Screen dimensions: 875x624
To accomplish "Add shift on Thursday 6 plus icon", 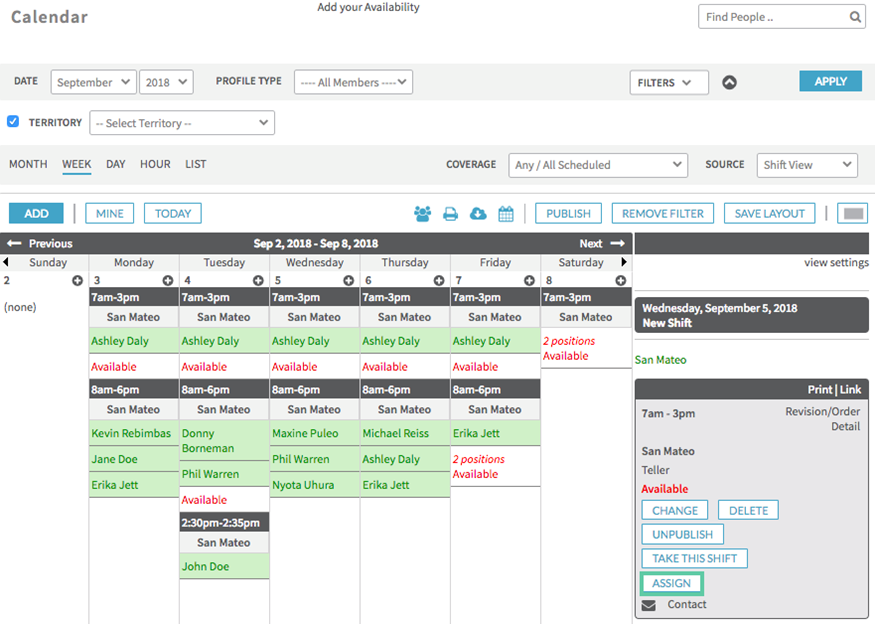I will [x=439, y=280].
